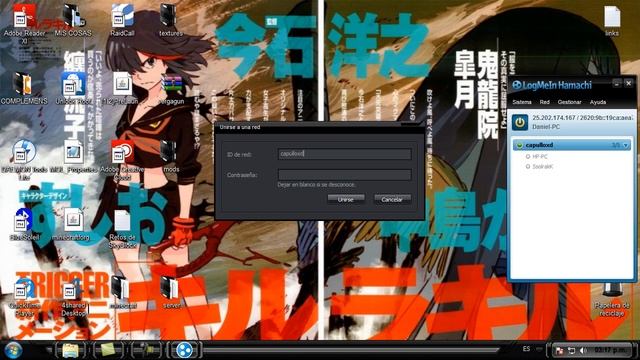Open the Ayuda menu in Hamachi

click(598, 102)
